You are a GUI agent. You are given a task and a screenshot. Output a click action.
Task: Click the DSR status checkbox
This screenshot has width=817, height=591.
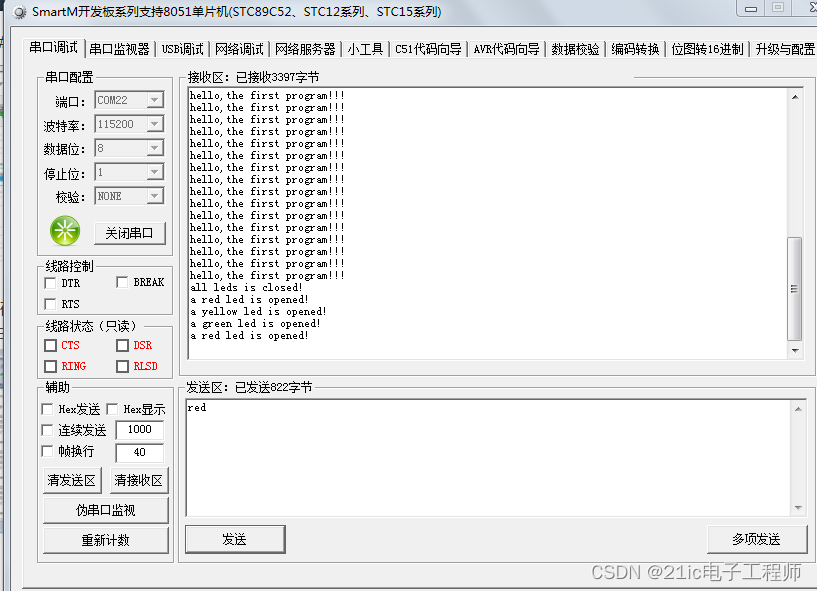[x=122, y=346]
